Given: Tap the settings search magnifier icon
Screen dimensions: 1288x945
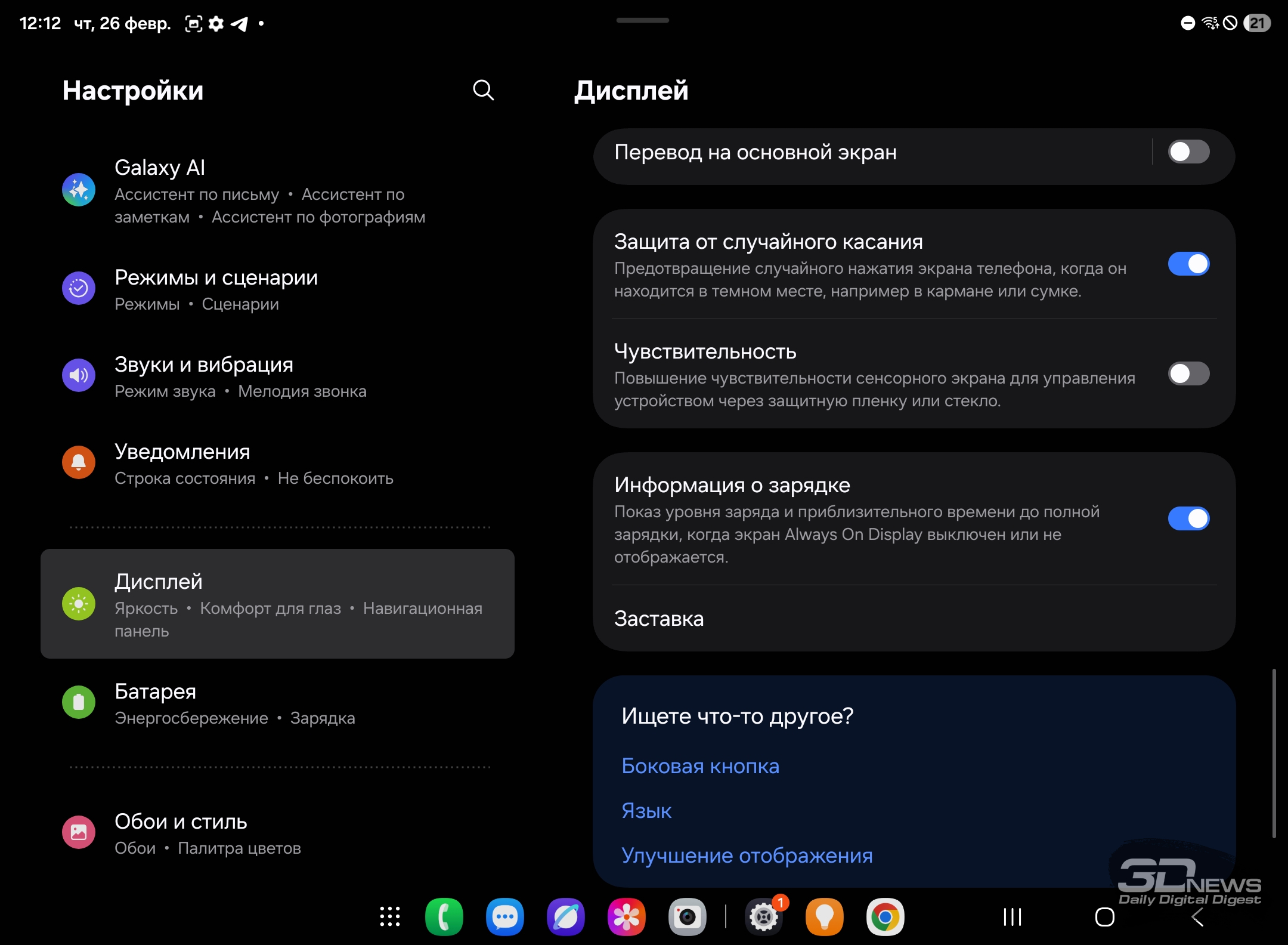Looking at the screenshot, I should click(483, 90).
